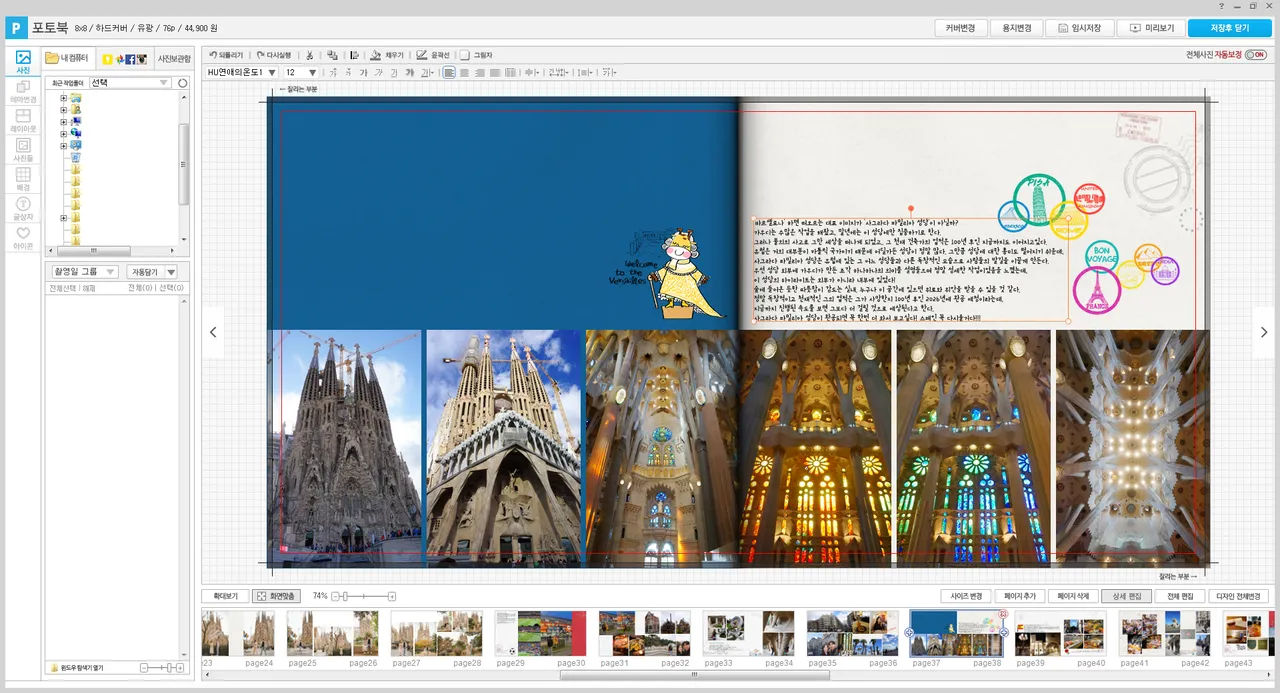Switch to the 내 컴퓨터 tab

(68, 59)
